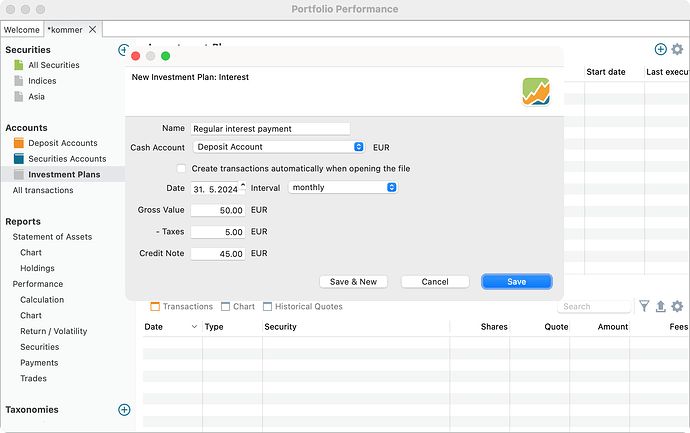Open Statement of Assets report
This screenshot has height=433, width=690.
click(52, 237)
